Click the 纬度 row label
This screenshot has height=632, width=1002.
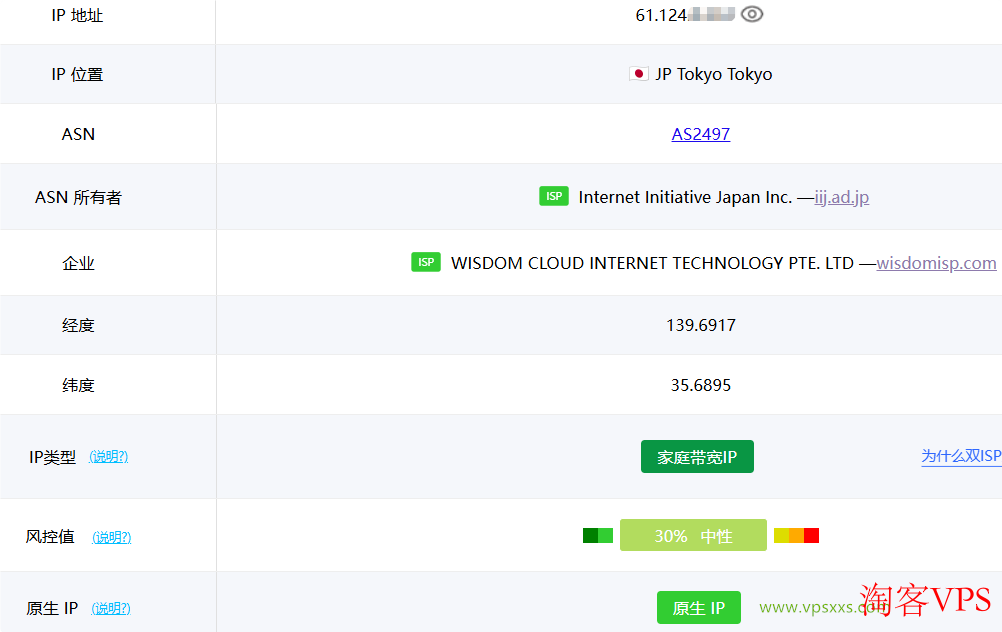coord(78,385)
